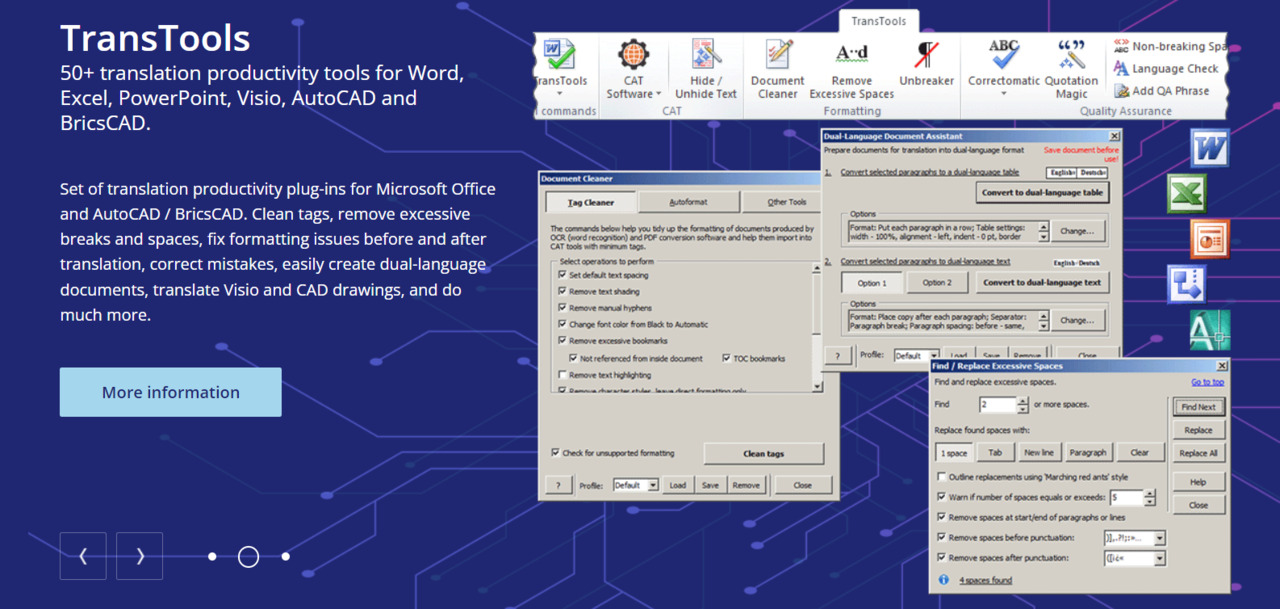This screenshot has height=609, width=1280.
Task: Click the PowerPoint application icon
Action: coord(1209,239)
